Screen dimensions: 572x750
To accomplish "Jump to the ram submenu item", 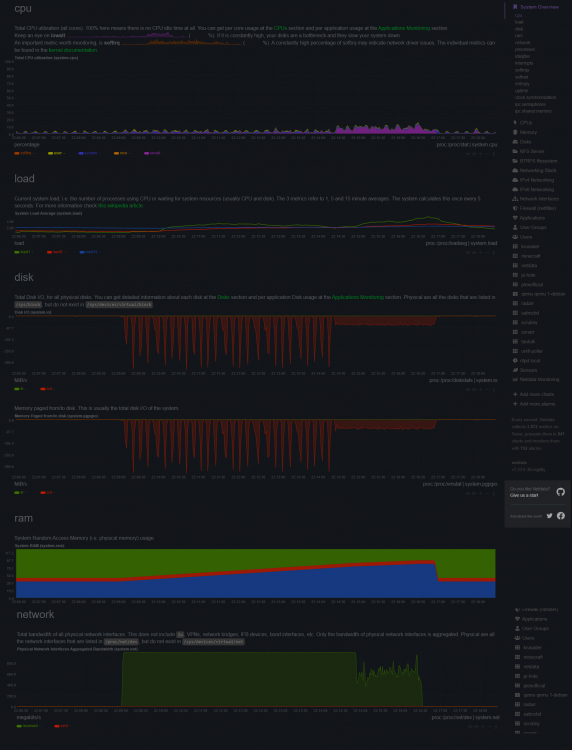I will click(x=518, y=36).
